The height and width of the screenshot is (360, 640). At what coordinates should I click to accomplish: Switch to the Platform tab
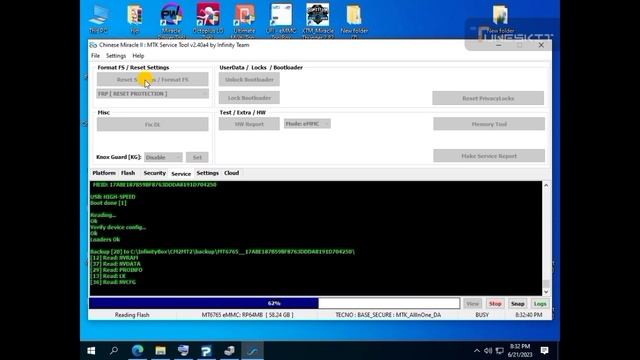coord(104,173)
